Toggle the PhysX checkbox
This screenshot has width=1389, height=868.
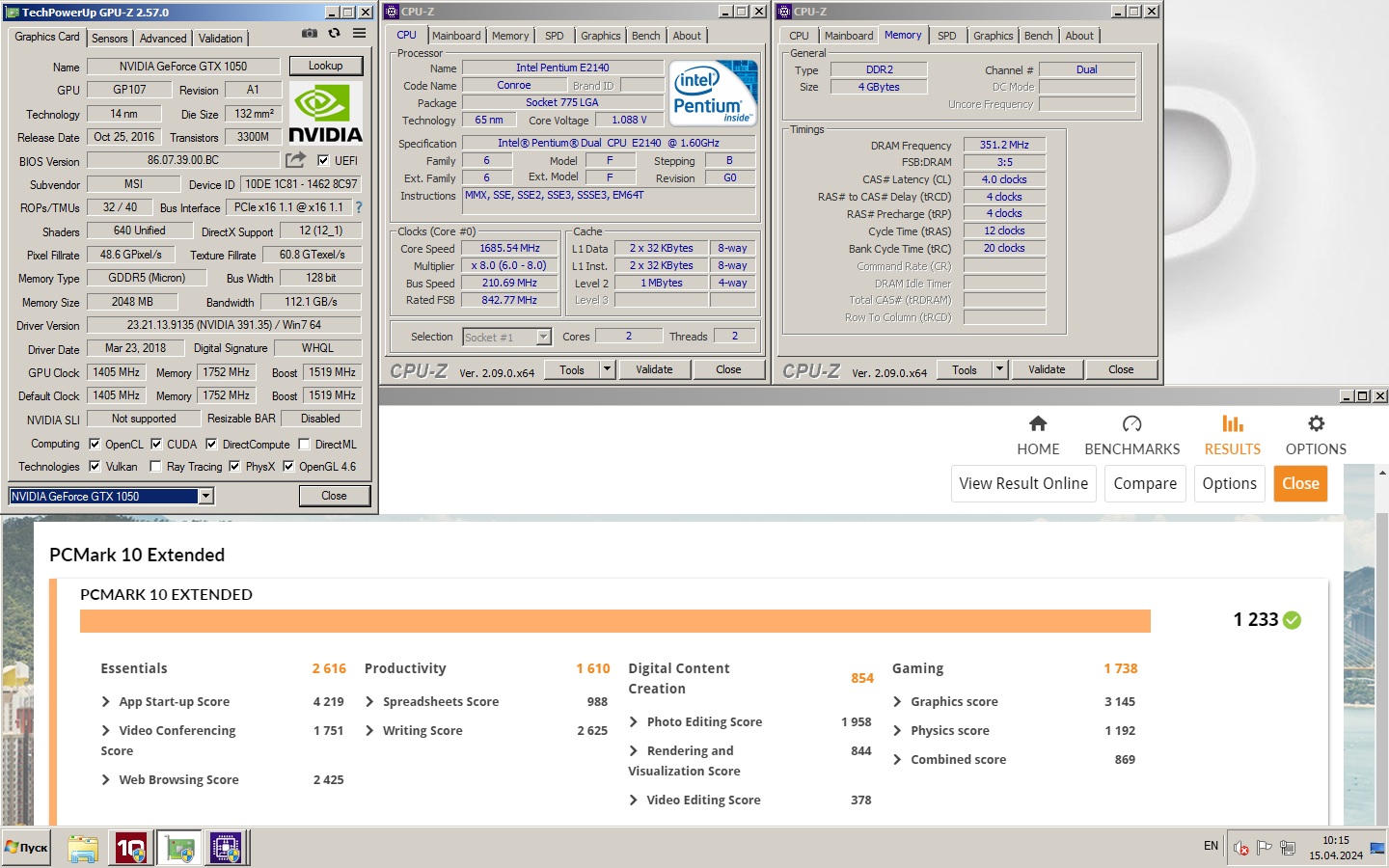click(234, 466)
